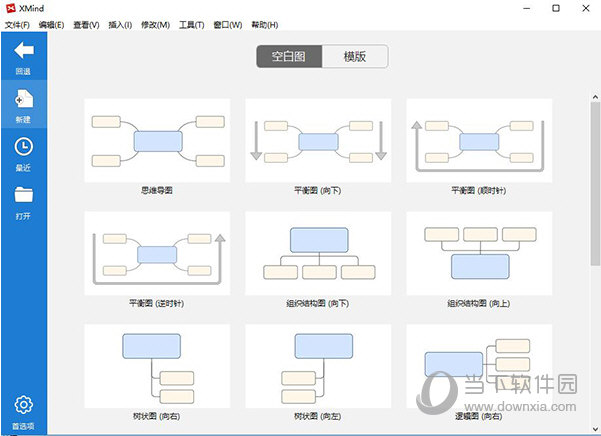Click the vertical scrollbar thumb

point(595,184)
